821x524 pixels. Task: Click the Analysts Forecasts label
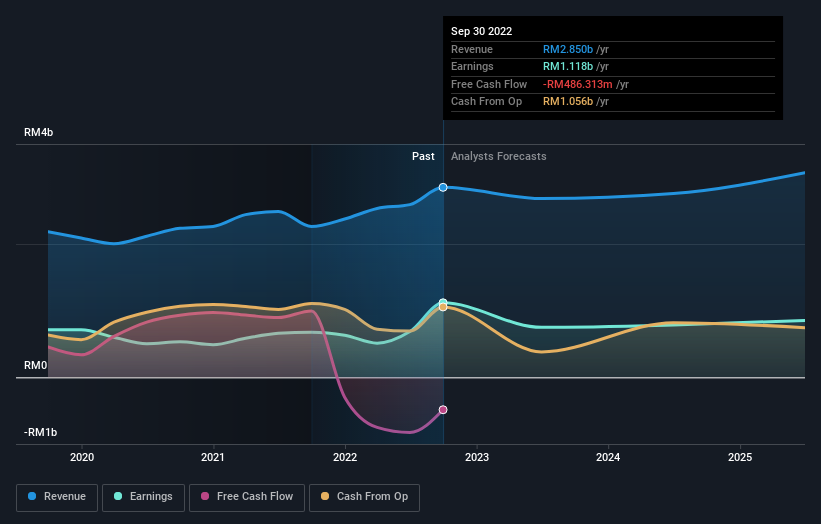click(x=498, y=157)
